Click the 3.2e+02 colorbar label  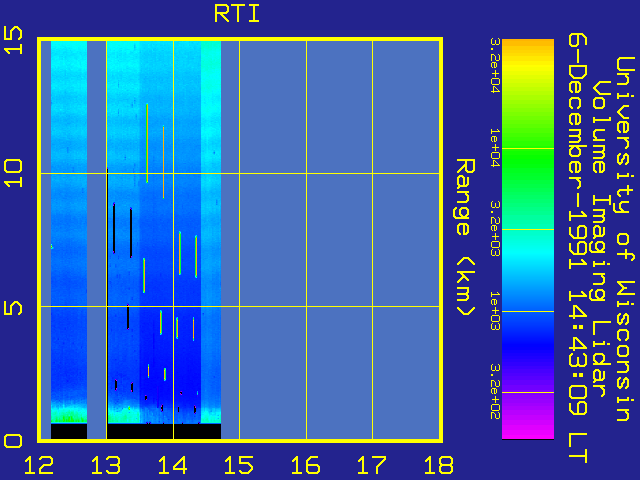tap(495, 392)
